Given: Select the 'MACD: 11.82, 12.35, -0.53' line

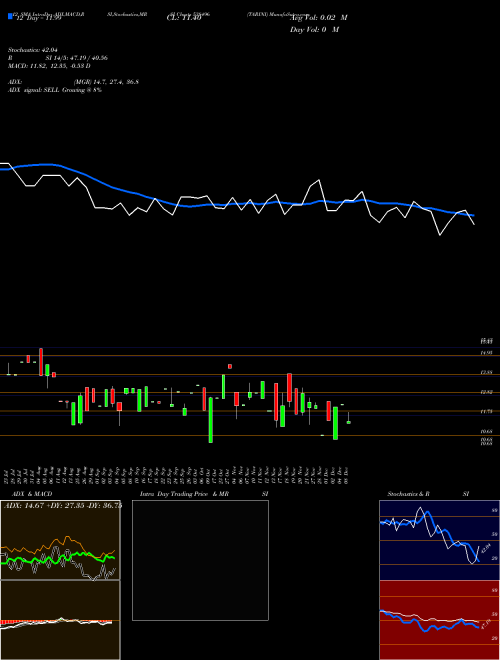Looking at the screenshot, I should [x=49, y=66].
